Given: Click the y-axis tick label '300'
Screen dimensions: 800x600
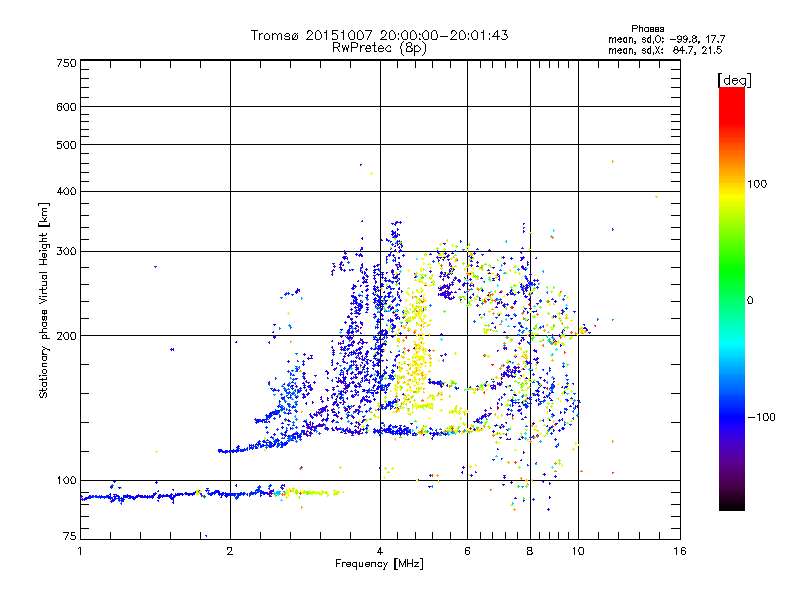Looking at the screenshot, I should [x=66, y=252].
